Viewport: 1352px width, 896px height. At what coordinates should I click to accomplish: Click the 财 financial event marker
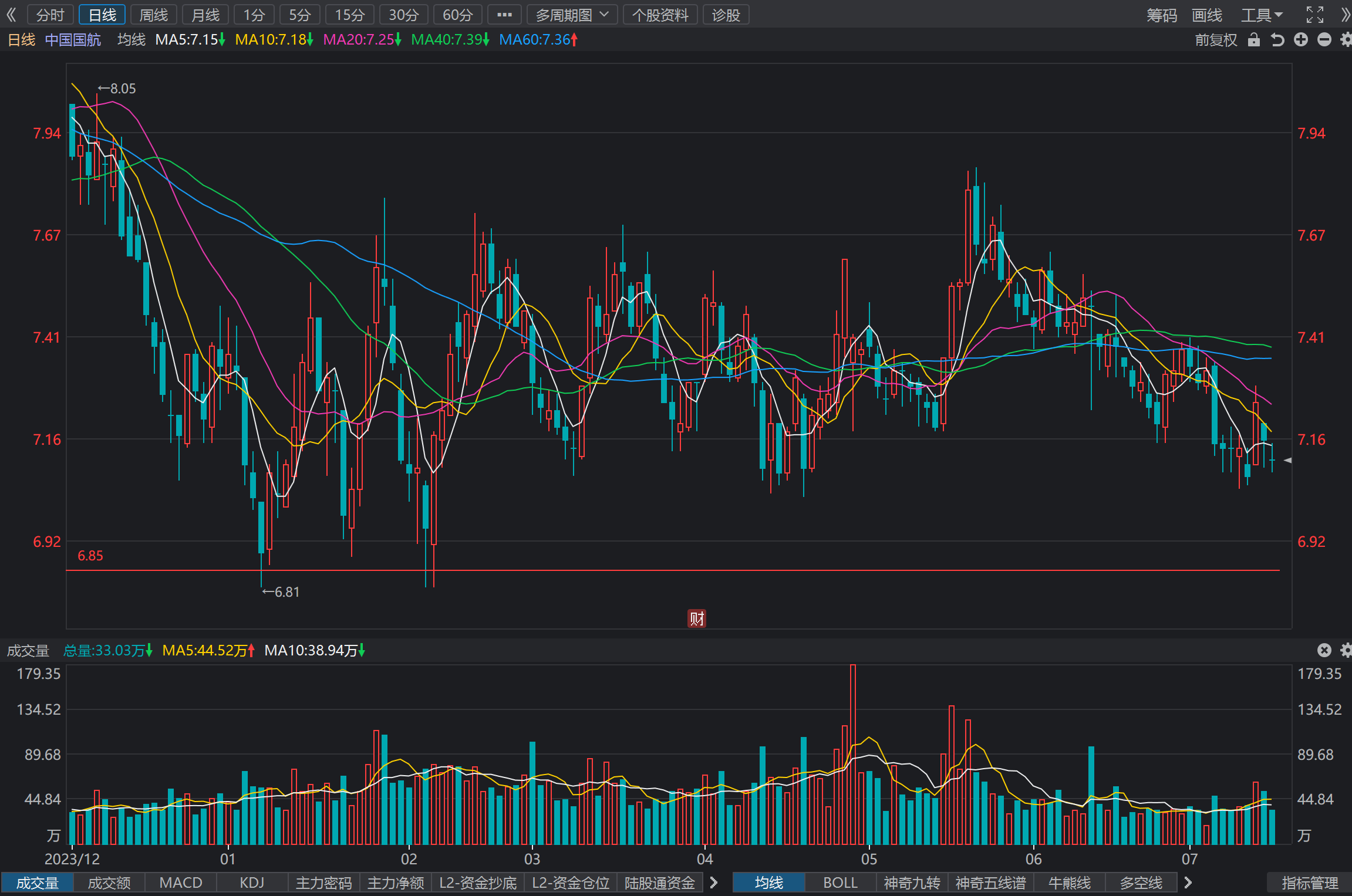tap(697, 618)
